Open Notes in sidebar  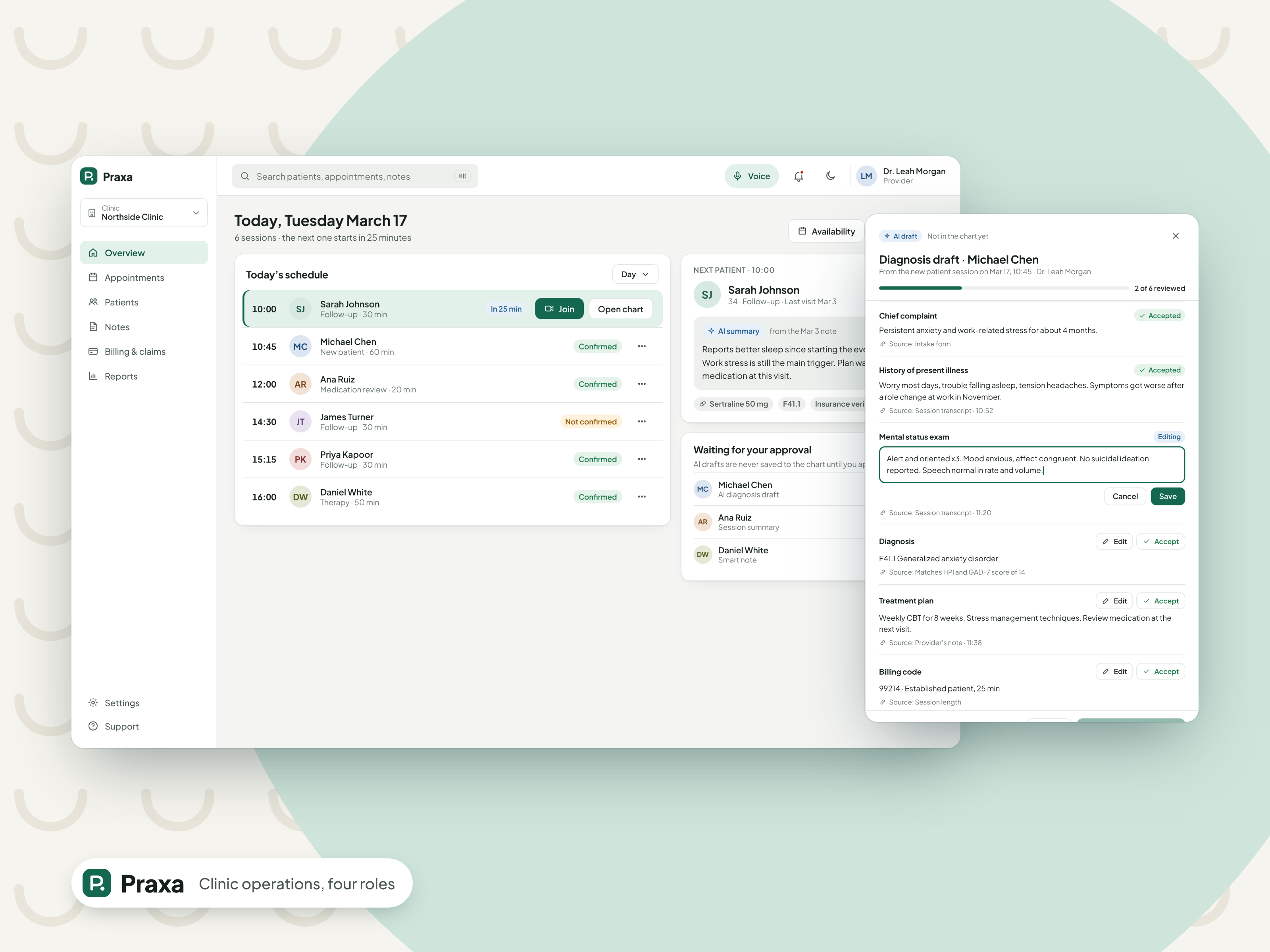tap(144, 326)
